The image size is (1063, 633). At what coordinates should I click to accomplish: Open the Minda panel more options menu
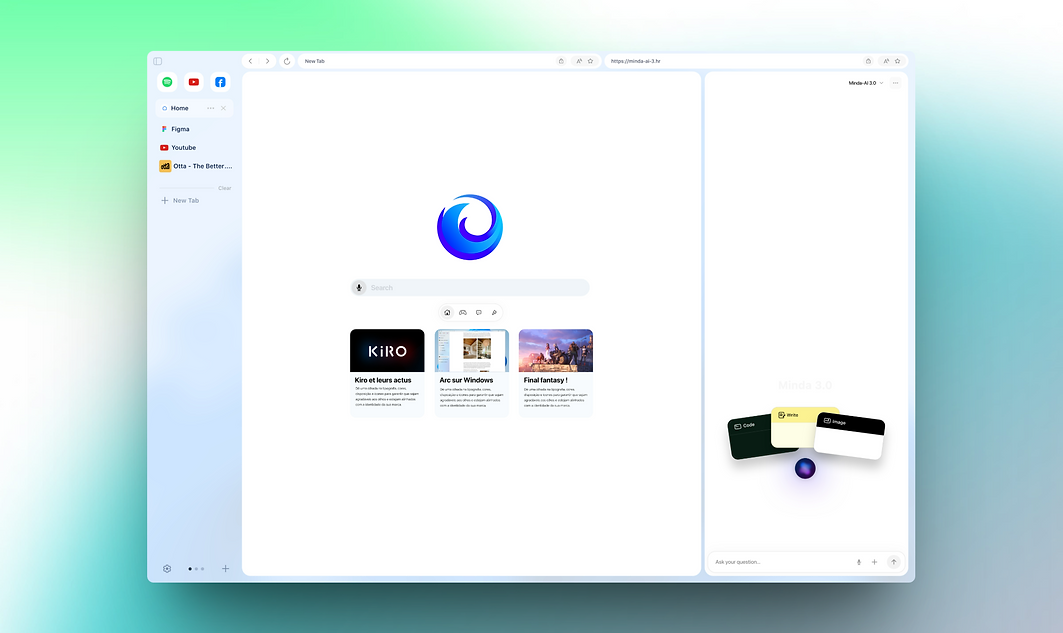(896, 83)
